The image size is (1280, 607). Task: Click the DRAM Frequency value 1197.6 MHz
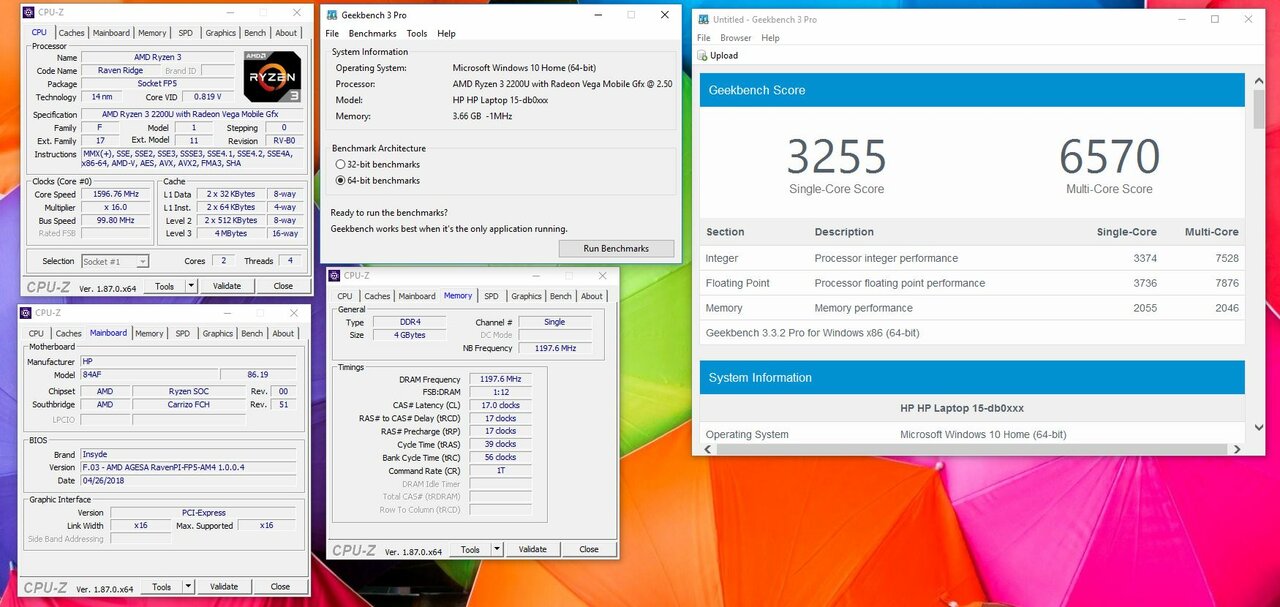(501, 379)
